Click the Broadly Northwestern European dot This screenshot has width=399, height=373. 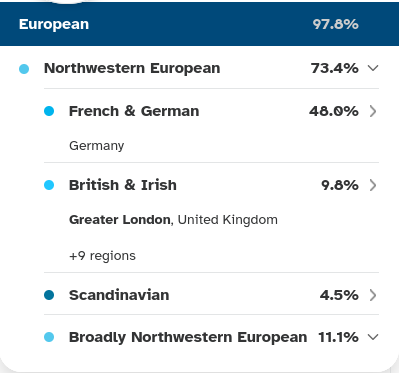[49, 337]
